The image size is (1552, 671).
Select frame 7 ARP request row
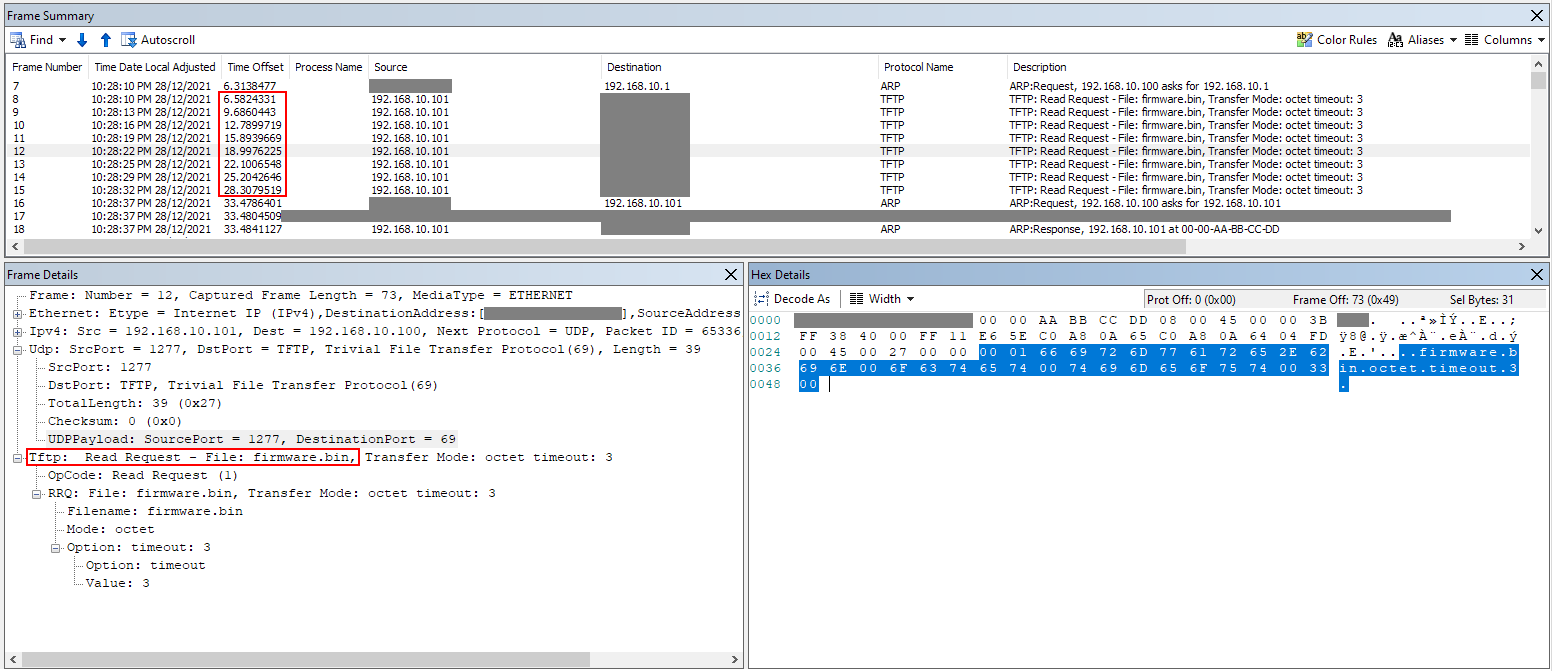click(769, 86)
